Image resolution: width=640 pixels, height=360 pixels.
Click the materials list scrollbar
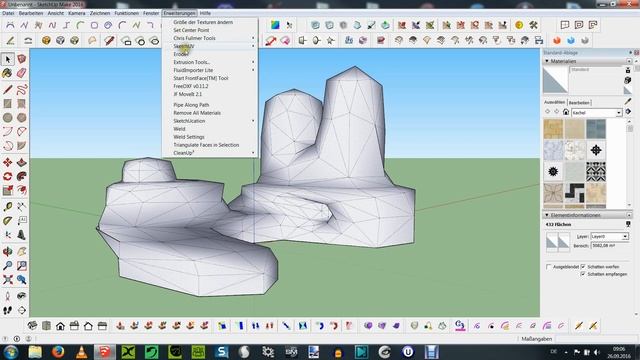tap(630, 163)
